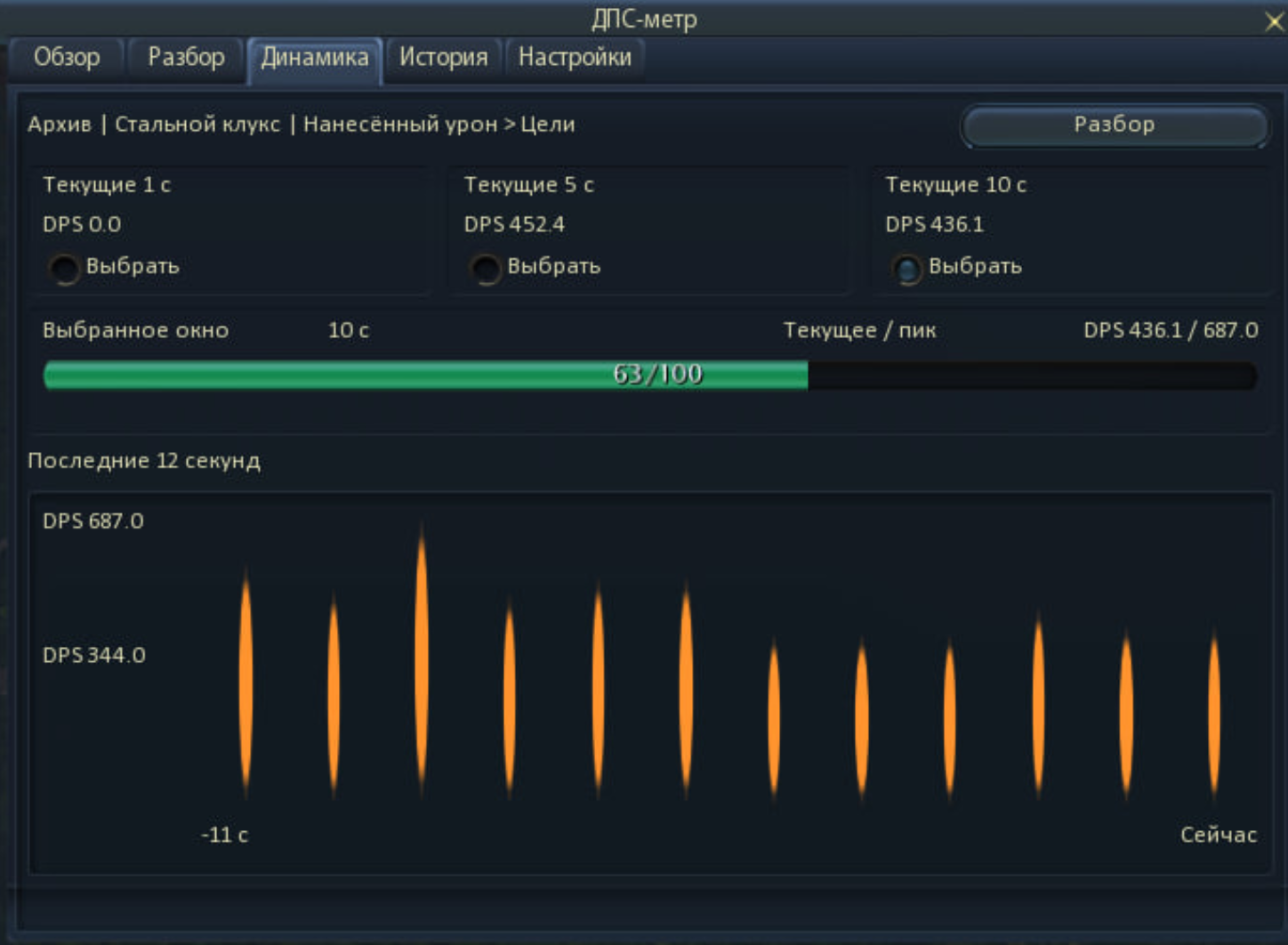The image size is (1288, 945).
Task: Click the leftmost DPS bar above -11 с
Action: click(x=246, y=682)
